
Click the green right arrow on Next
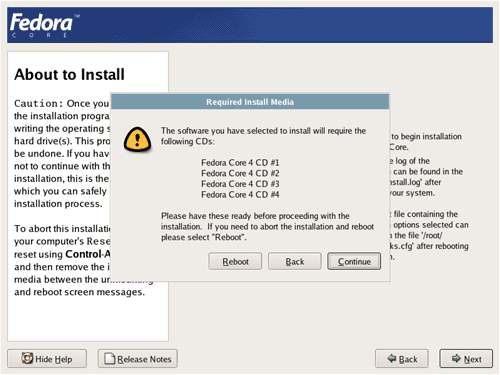tap(456, 358)
